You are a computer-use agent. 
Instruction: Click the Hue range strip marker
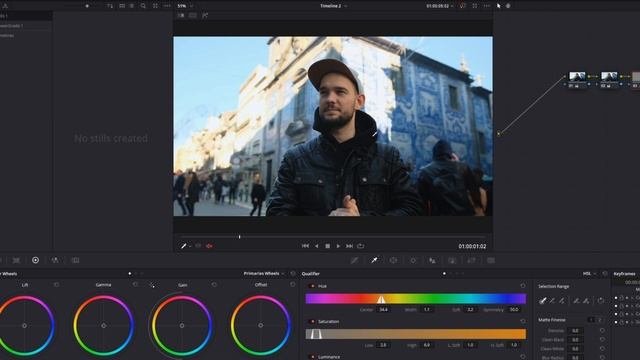(381, 299)
